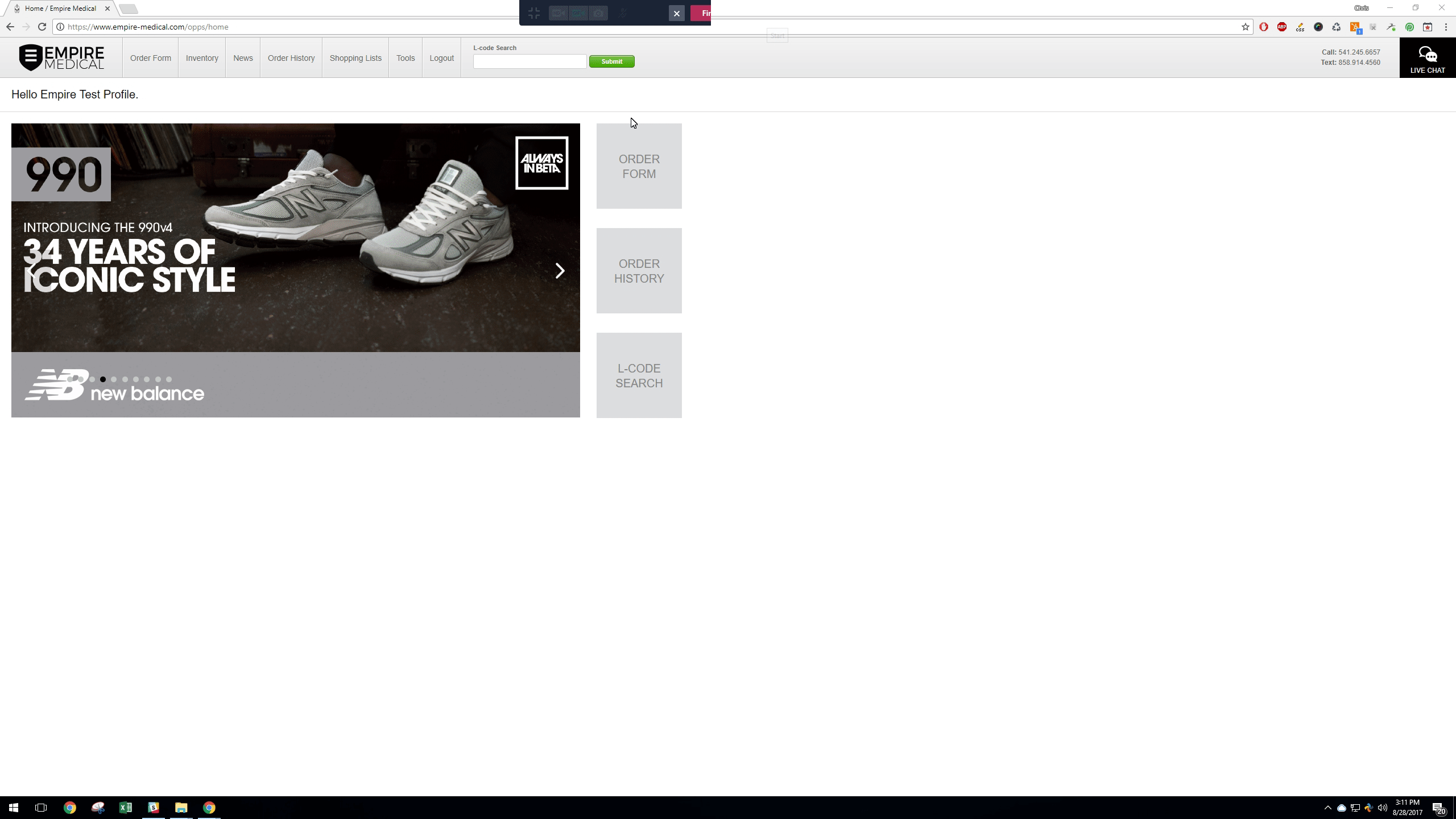Select the Home / Empire Medical tab
The image size is (1456, 819).
tap(60, 9)
